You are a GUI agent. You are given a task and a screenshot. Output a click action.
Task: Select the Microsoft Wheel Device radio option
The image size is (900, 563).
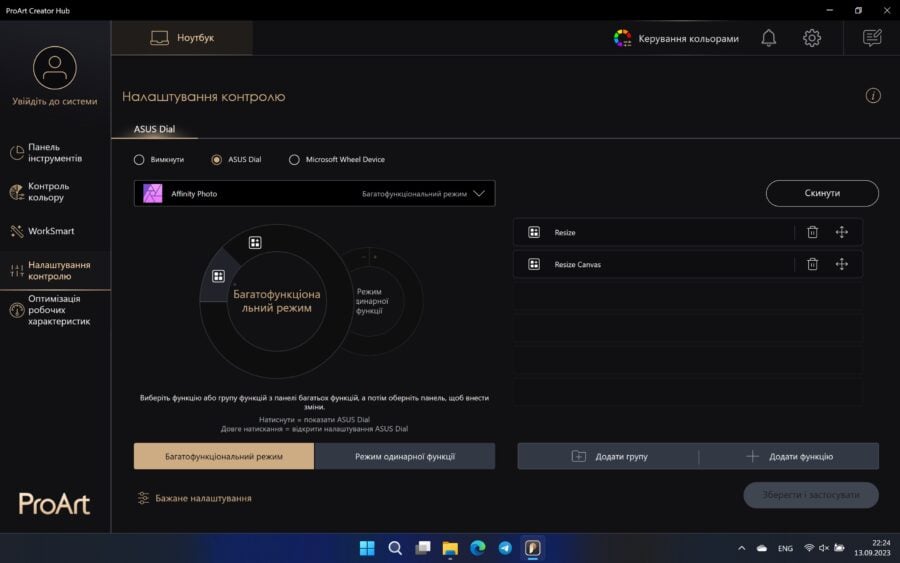(294, 160)
